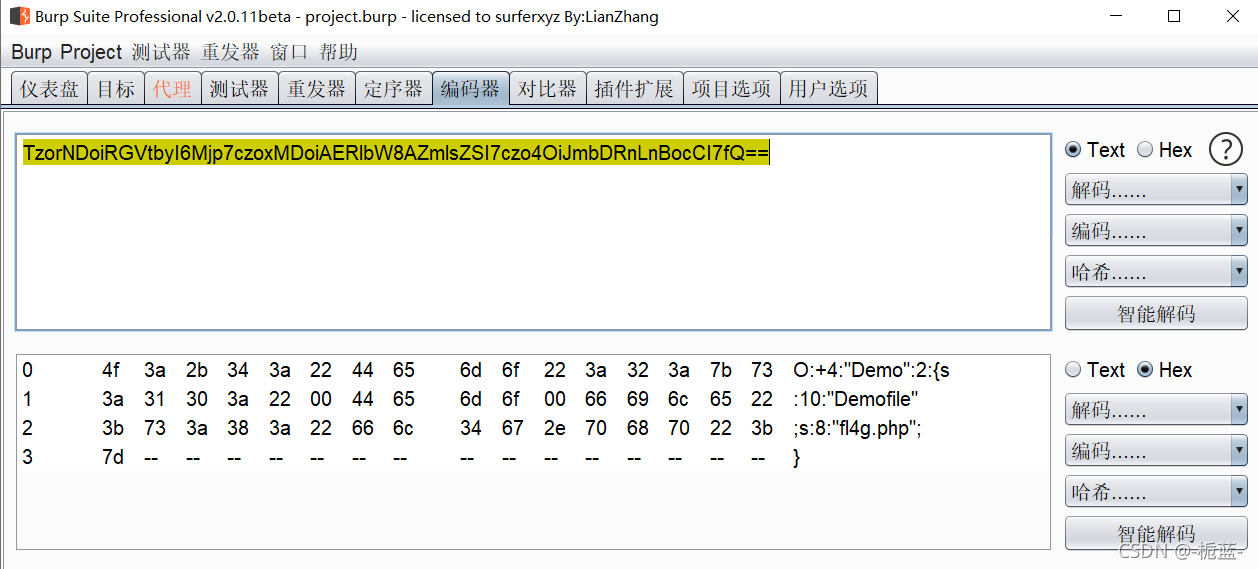Click the highlighted Base64 string in the input area
The height and width of the screenshot is (569, 1258).
[396, 152]
